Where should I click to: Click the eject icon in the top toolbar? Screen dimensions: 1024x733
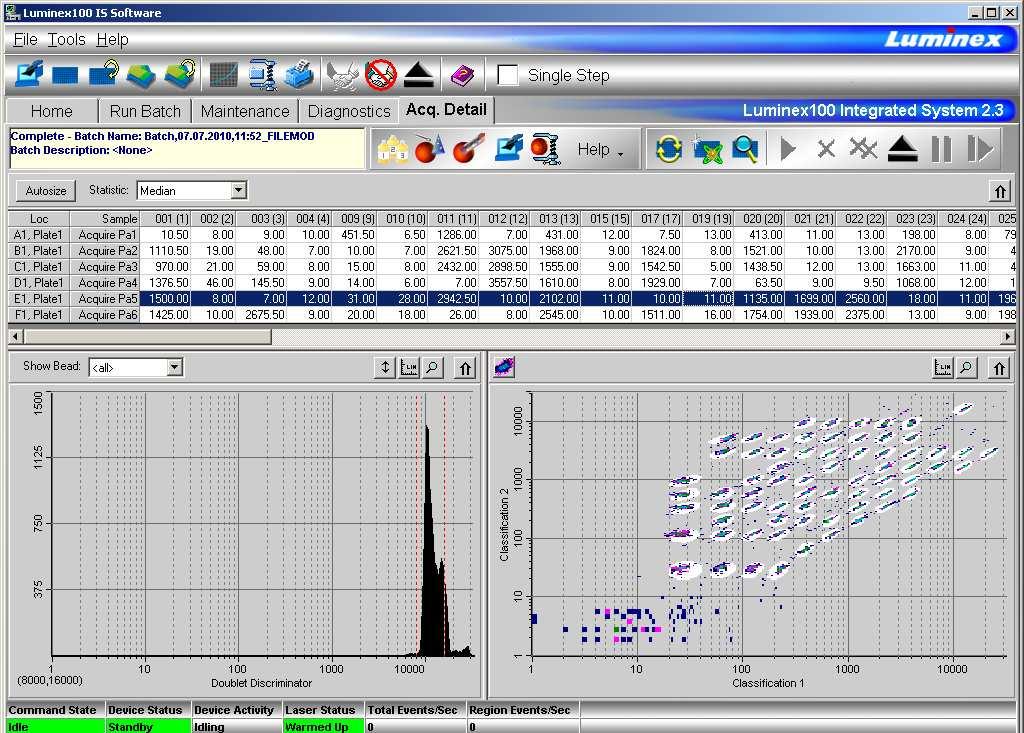(419, 75)
